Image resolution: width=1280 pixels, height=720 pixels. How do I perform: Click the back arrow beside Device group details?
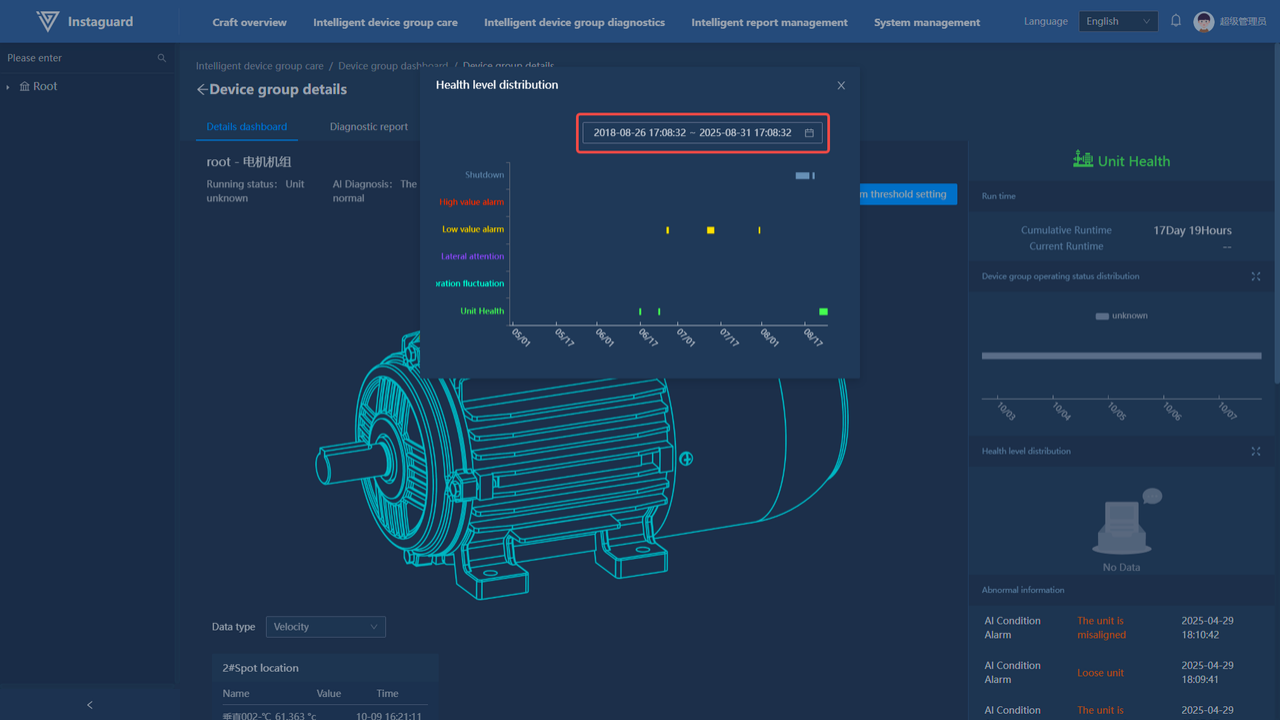[202, 90]
